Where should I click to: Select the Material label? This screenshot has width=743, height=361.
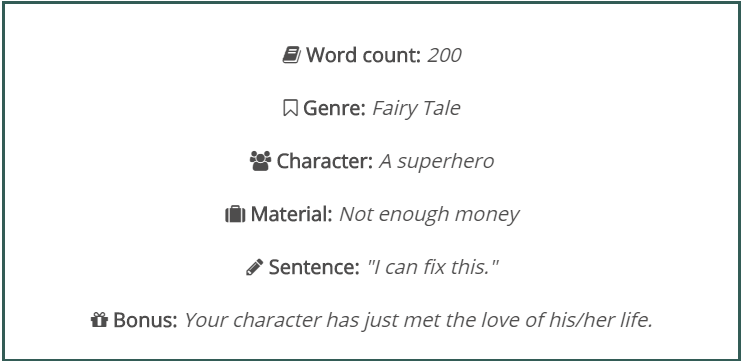pyautogui.click(x=291, y=215)
